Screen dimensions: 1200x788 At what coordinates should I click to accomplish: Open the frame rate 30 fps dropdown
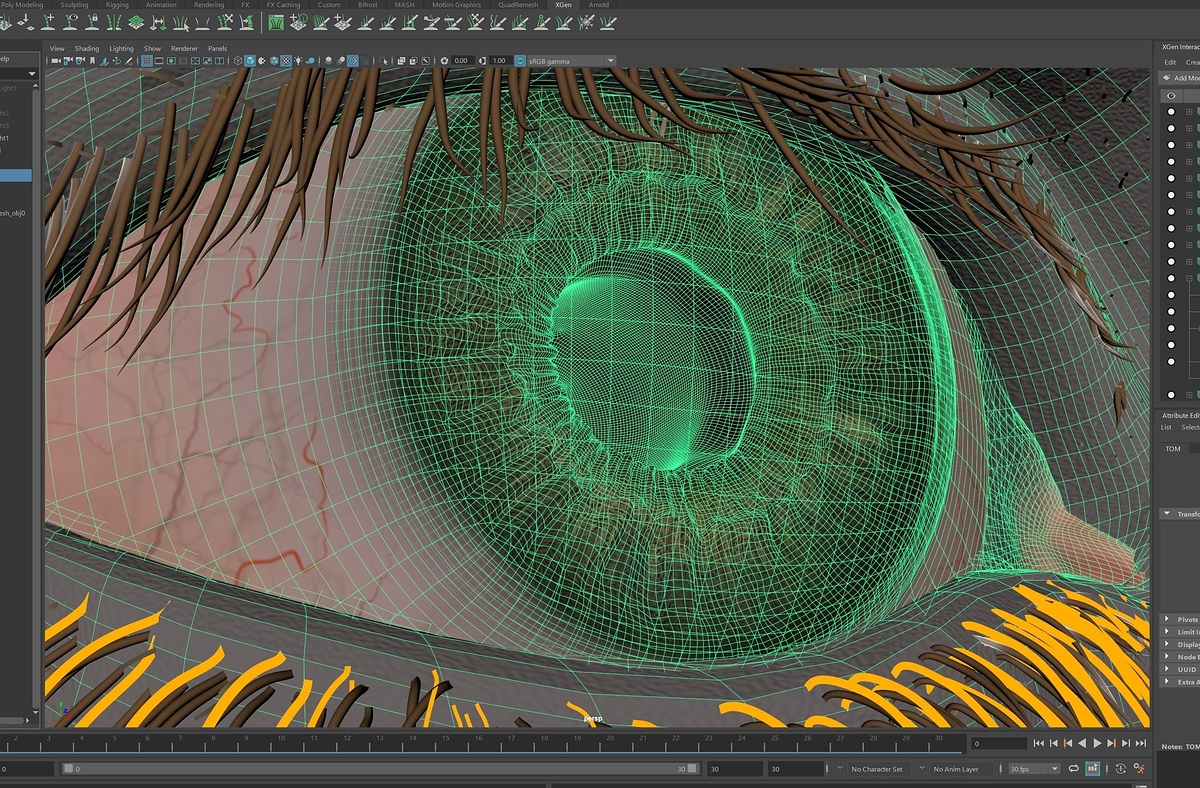click(1033, 769)
